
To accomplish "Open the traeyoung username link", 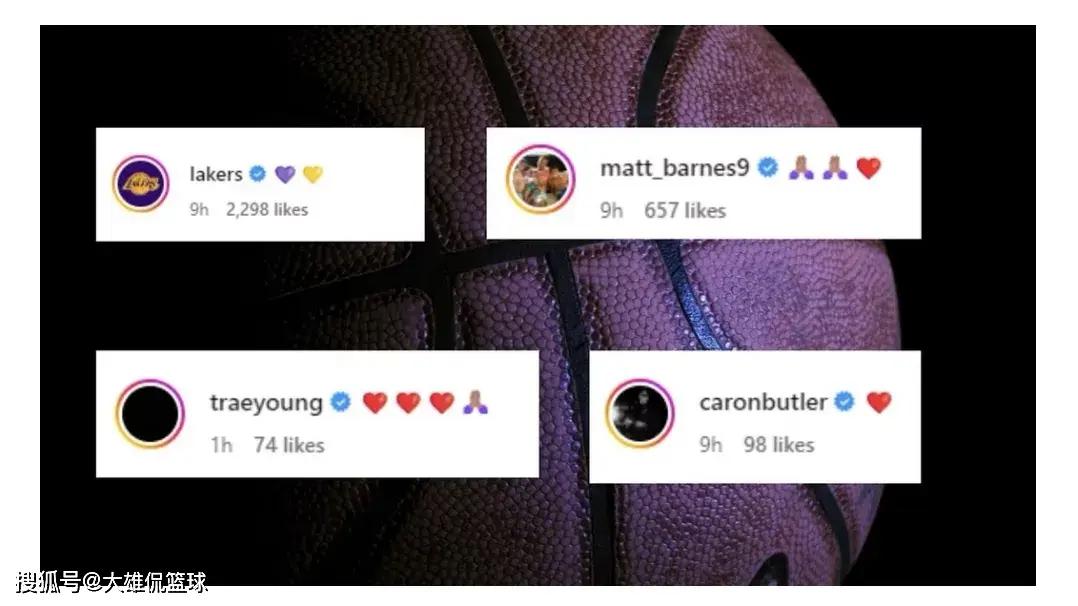I will (x=266, y=403).
